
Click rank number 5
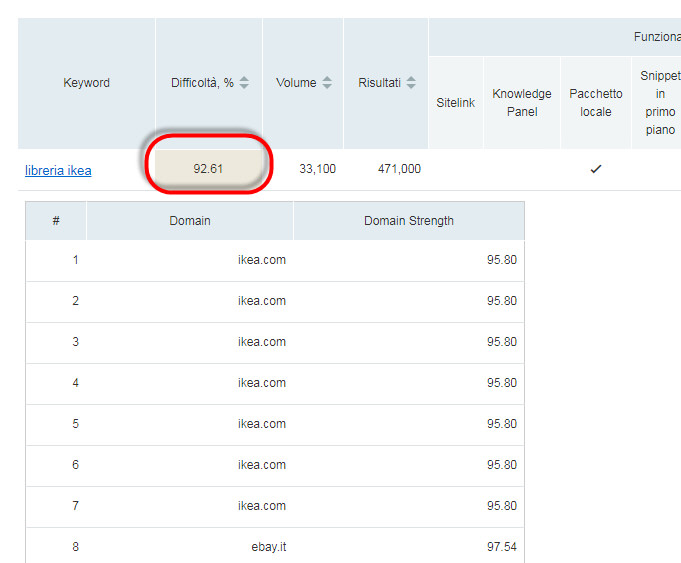pyautogui.click(x=76, y=424)
